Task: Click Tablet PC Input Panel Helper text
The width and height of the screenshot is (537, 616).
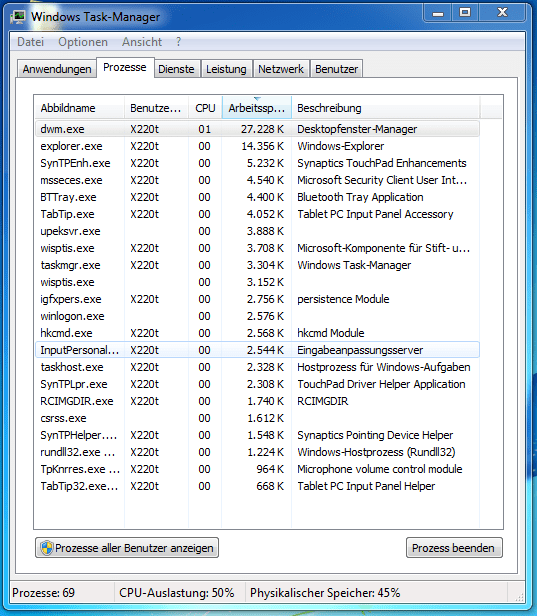Action: (x=366, y=486)
